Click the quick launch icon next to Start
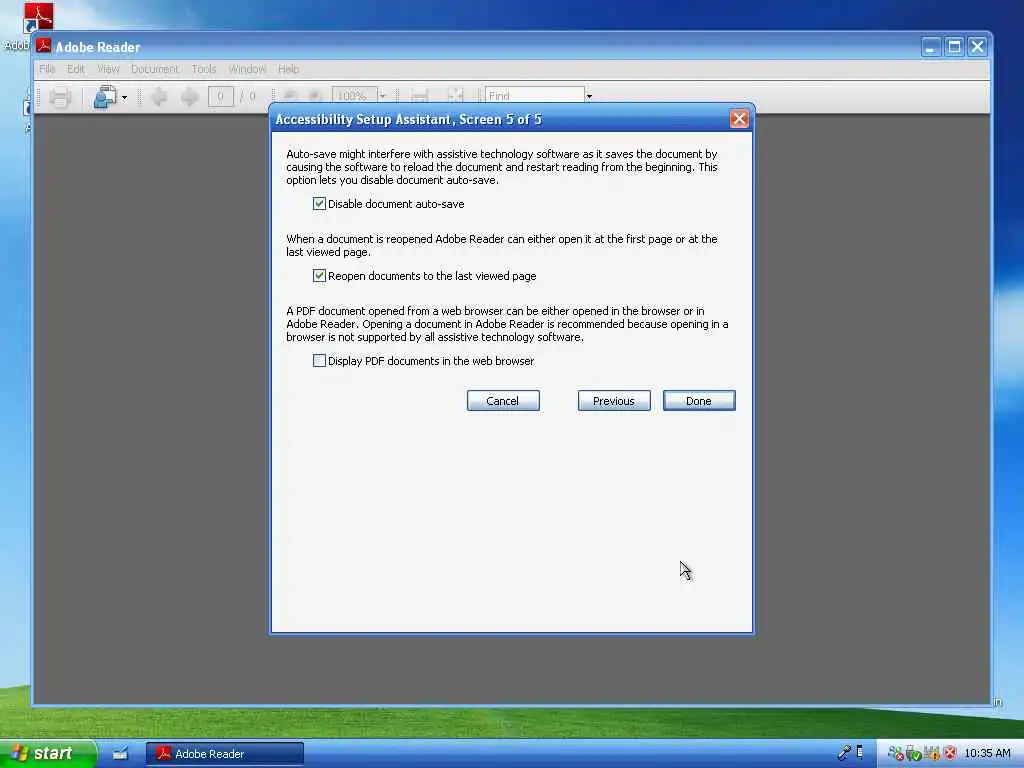1024x768 pixels. [x=120, y=754]
